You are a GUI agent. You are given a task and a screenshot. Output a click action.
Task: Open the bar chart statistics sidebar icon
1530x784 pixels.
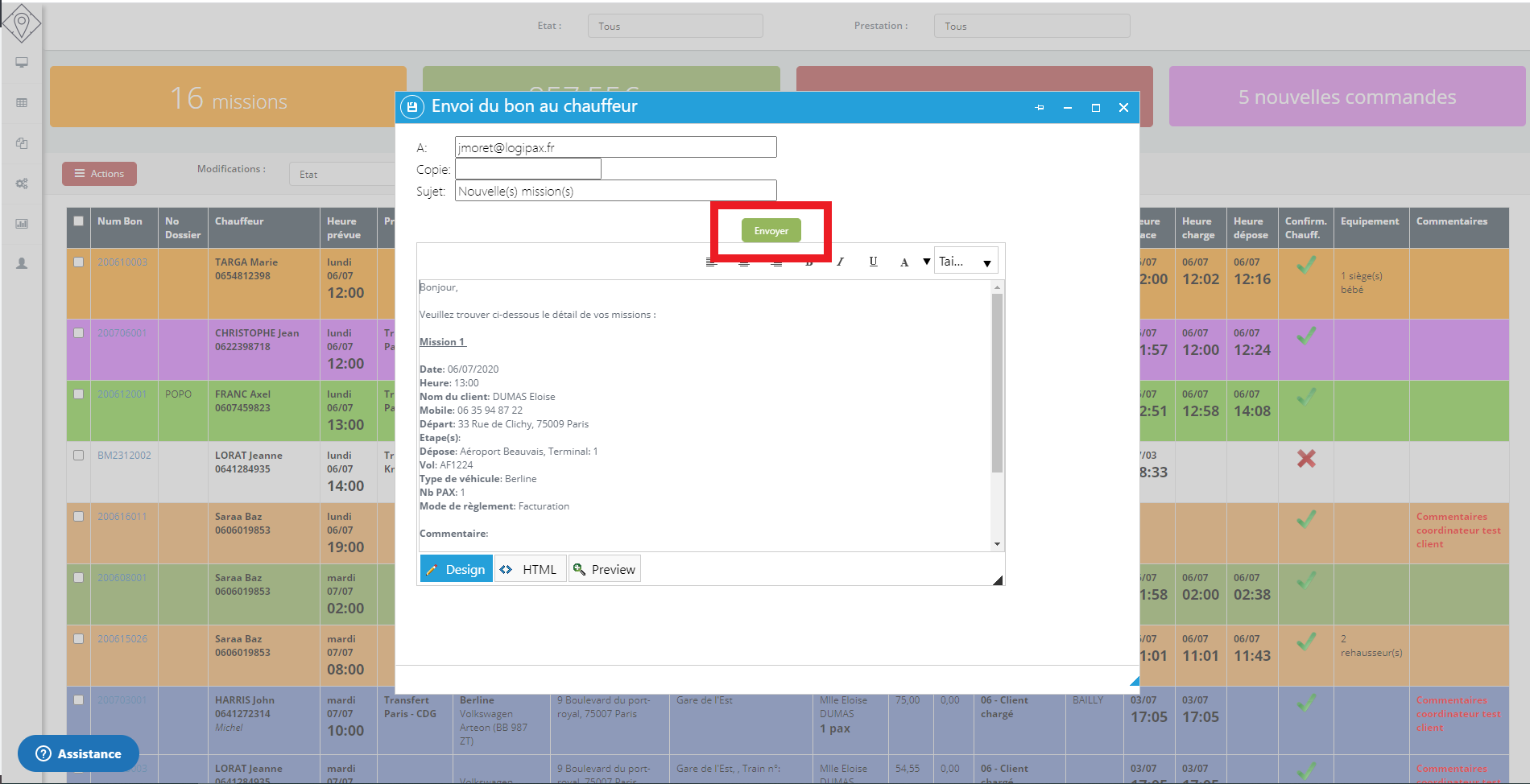click(22, 224)
